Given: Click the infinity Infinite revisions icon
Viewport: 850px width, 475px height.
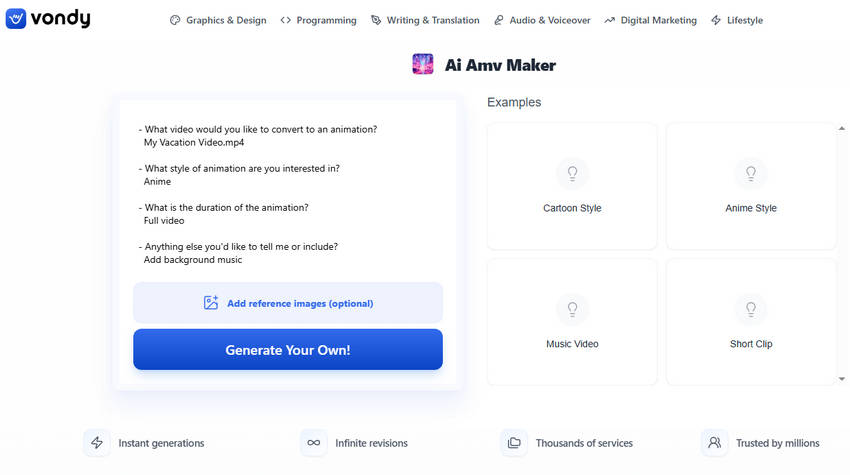Looking at the screenshot, I should click(x=314, y=442).
